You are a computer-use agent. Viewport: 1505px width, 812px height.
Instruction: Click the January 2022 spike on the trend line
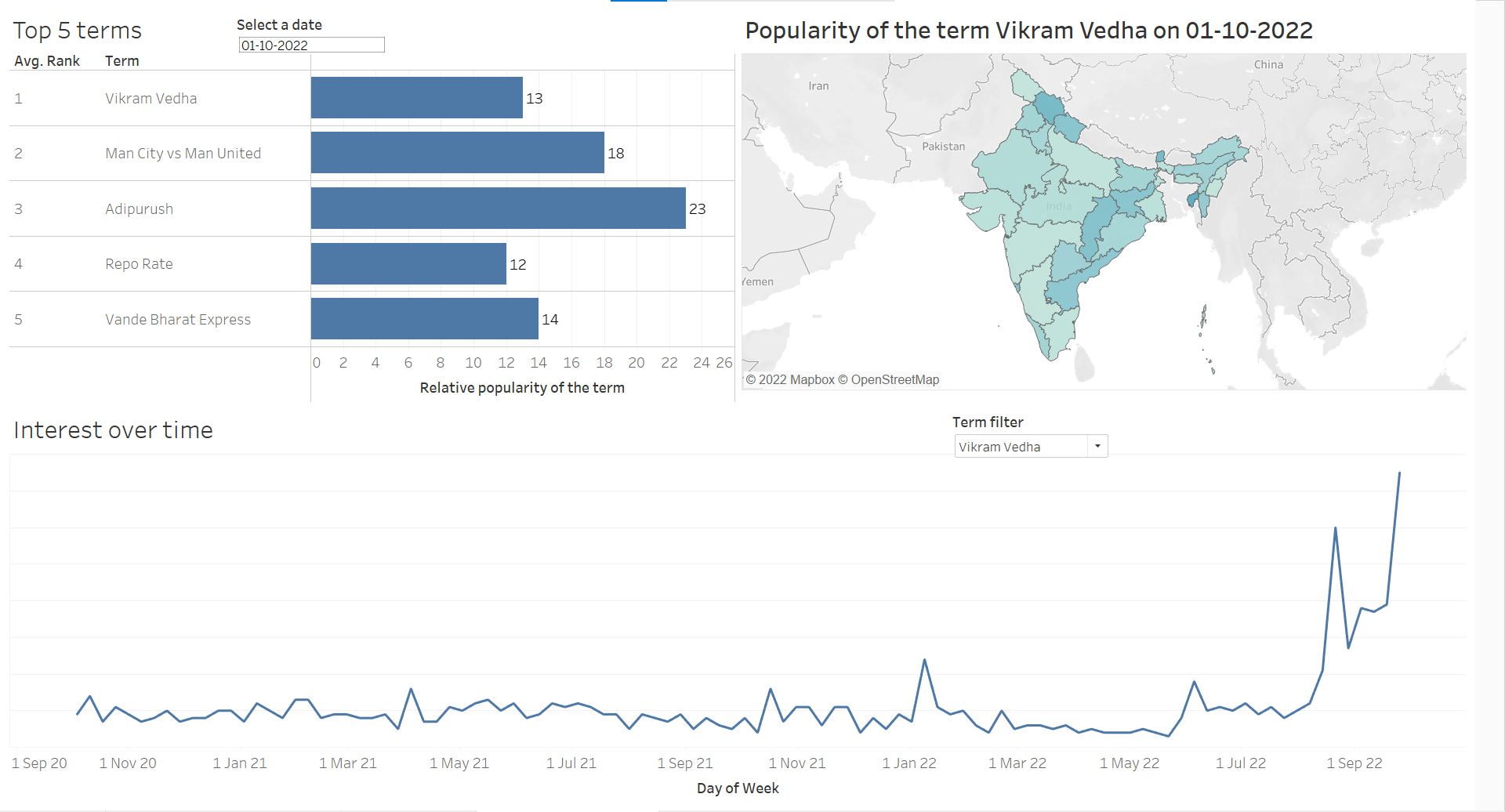point(925,661)
